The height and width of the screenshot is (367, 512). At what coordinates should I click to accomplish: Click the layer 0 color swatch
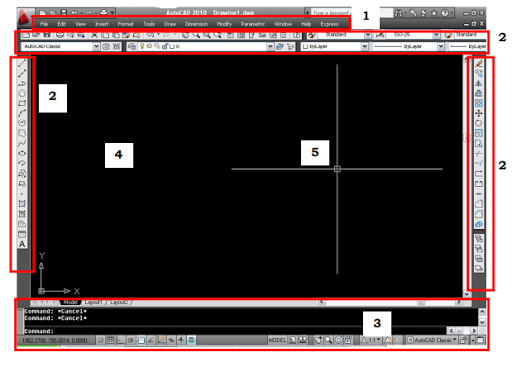(172, 46)
